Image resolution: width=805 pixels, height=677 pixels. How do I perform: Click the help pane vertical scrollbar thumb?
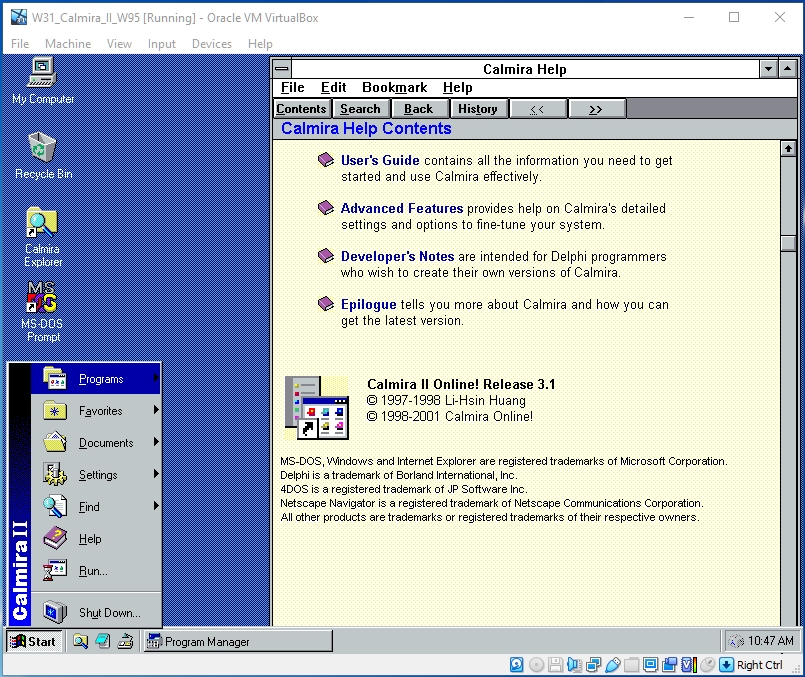(x=788, y=243)
